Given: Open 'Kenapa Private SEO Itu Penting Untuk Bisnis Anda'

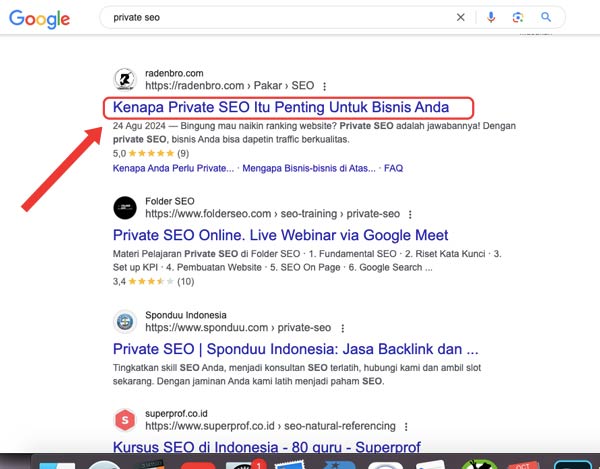Looking at the screenshot, I should (281, 107).
